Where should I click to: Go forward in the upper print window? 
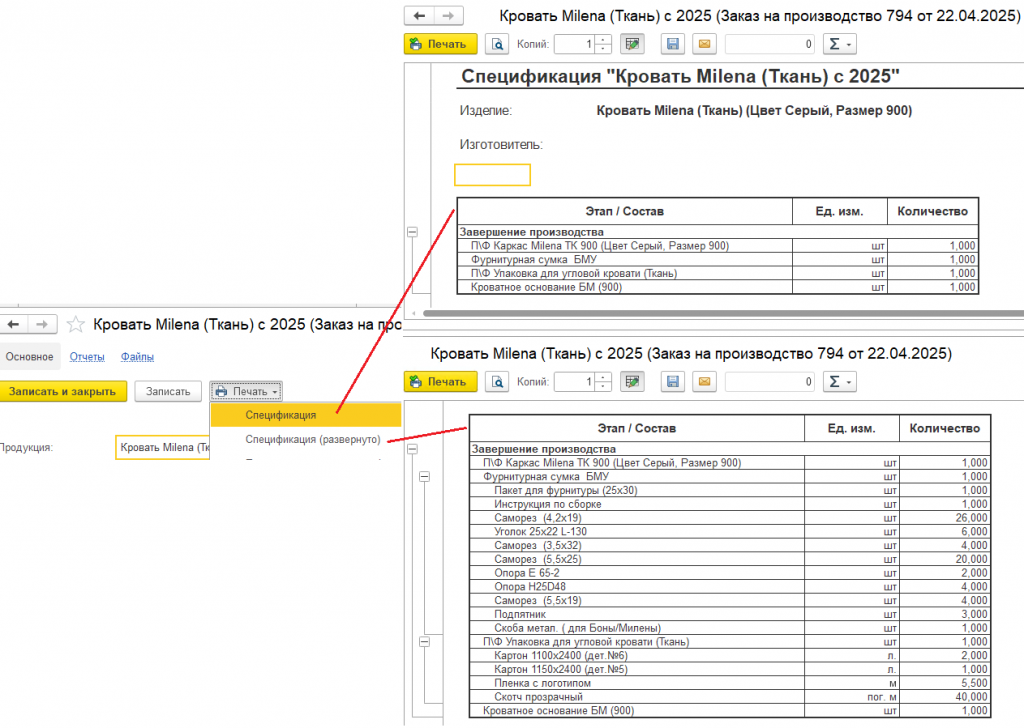click(x=449, y=16)
